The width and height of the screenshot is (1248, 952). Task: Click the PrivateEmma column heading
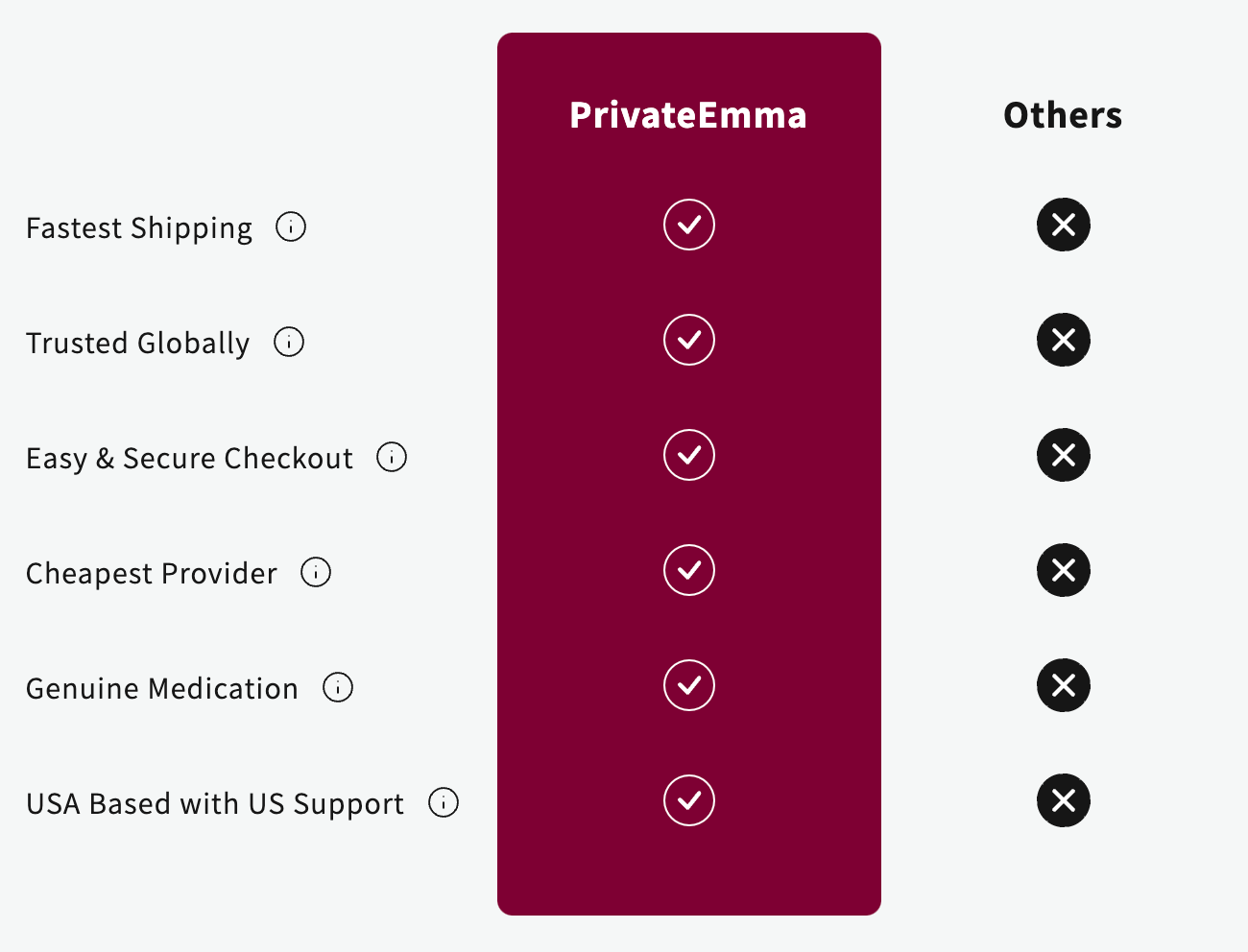[688, 115]
